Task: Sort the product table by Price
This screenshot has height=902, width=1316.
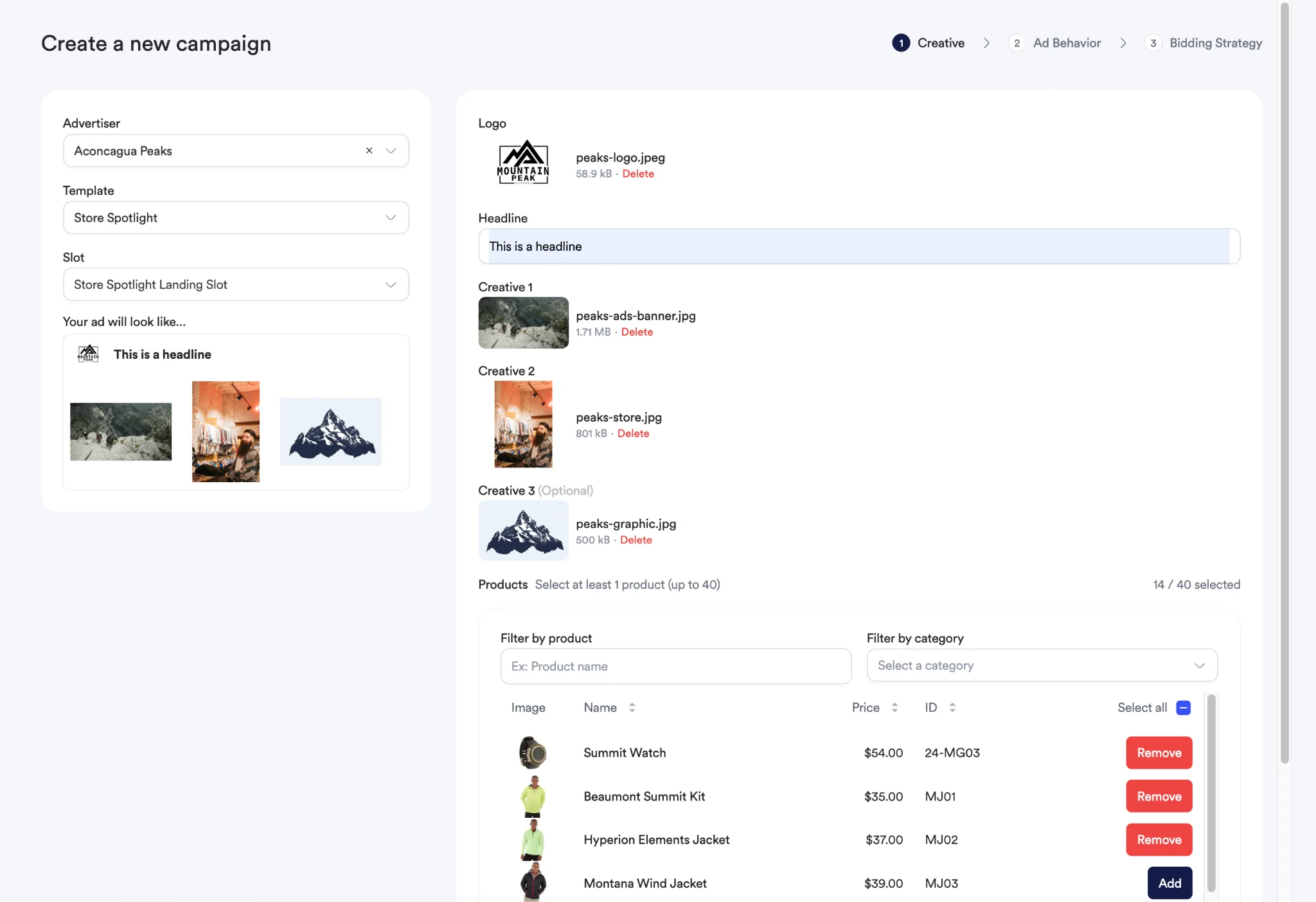Action: [897, 707]
